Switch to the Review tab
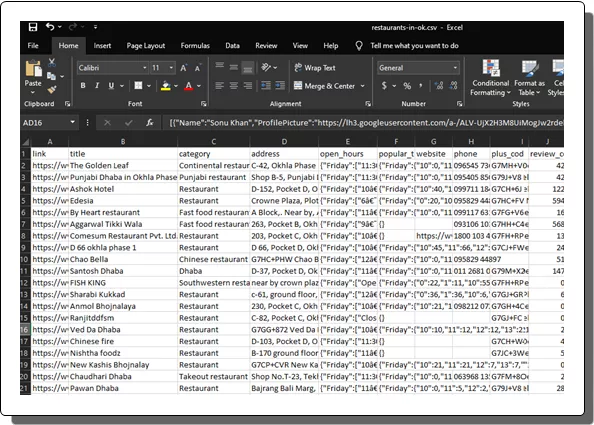The image size is (594, 425). [266, 45]
